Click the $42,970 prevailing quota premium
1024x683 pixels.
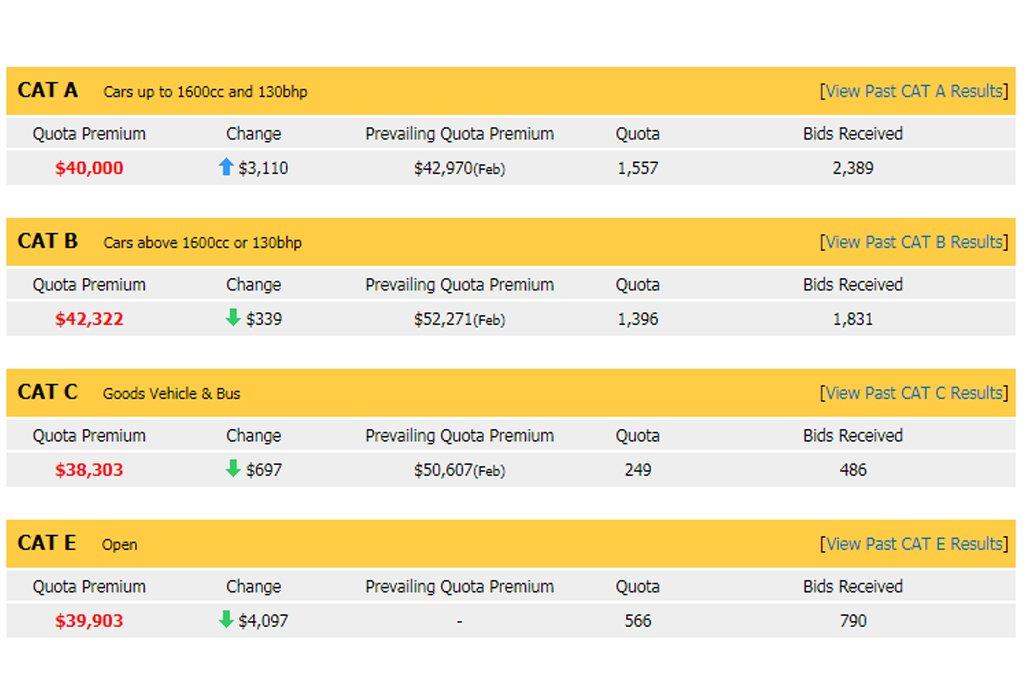click(442, 168)
